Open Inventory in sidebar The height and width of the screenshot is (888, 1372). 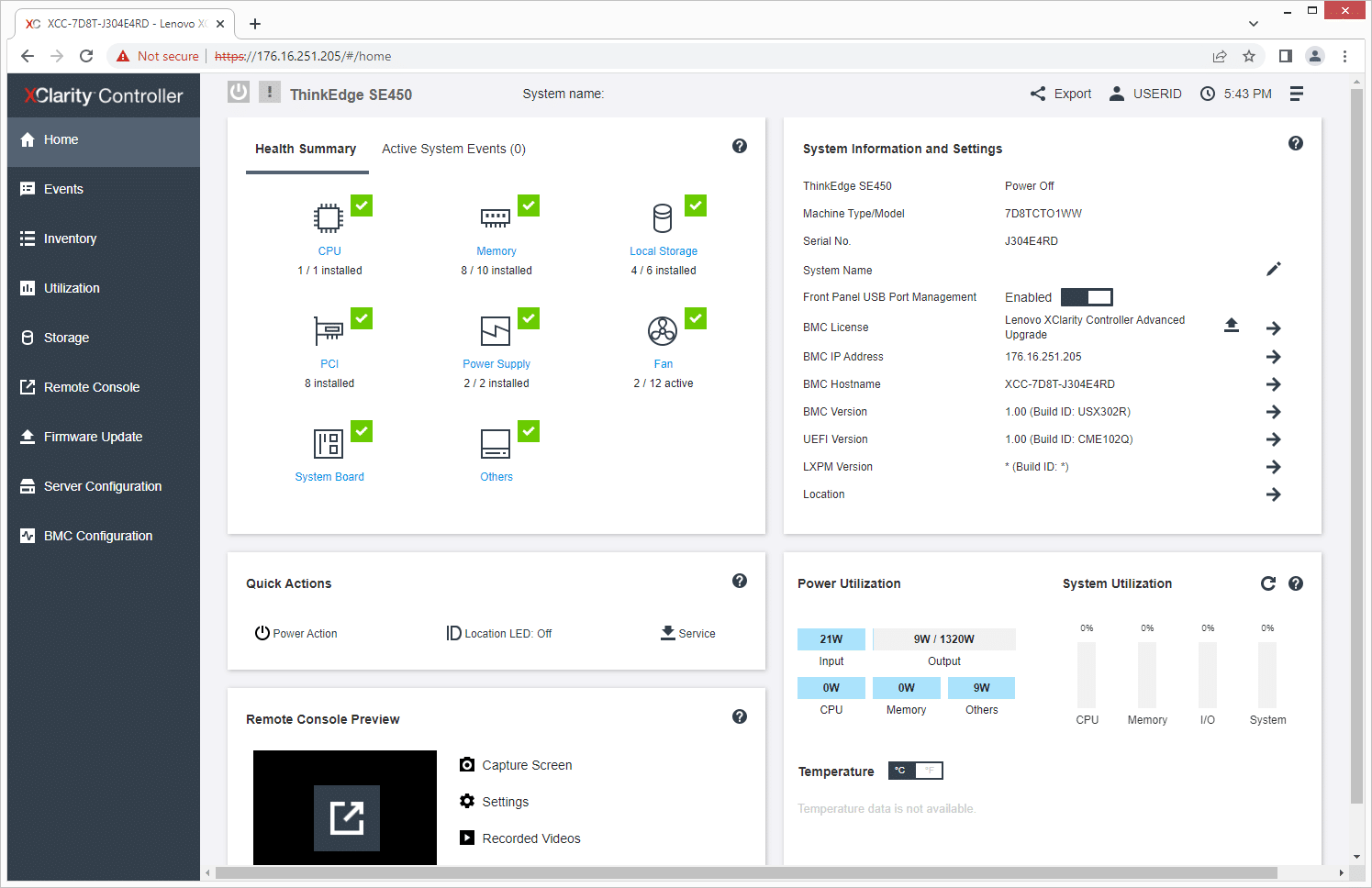[x=104, y=239]
